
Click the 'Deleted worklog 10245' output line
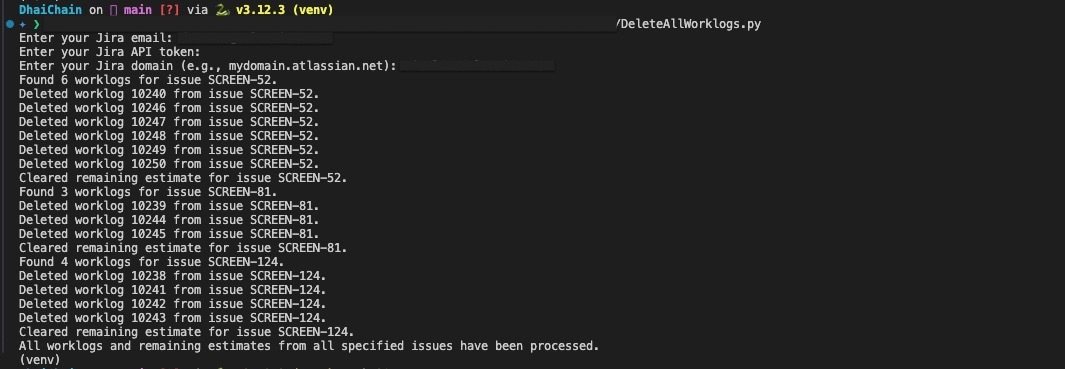[169, 234]
